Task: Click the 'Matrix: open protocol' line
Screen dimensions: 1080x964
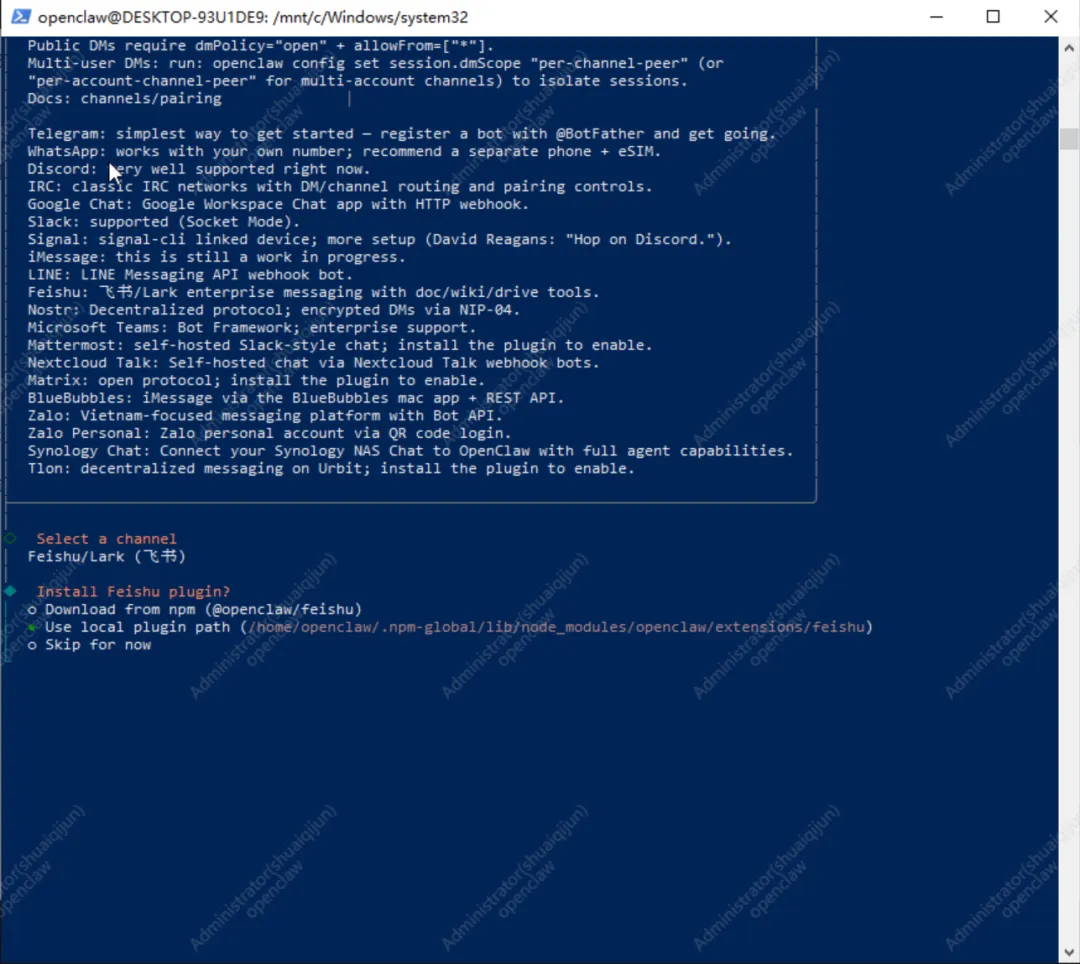Action: (x=256, y=381)
